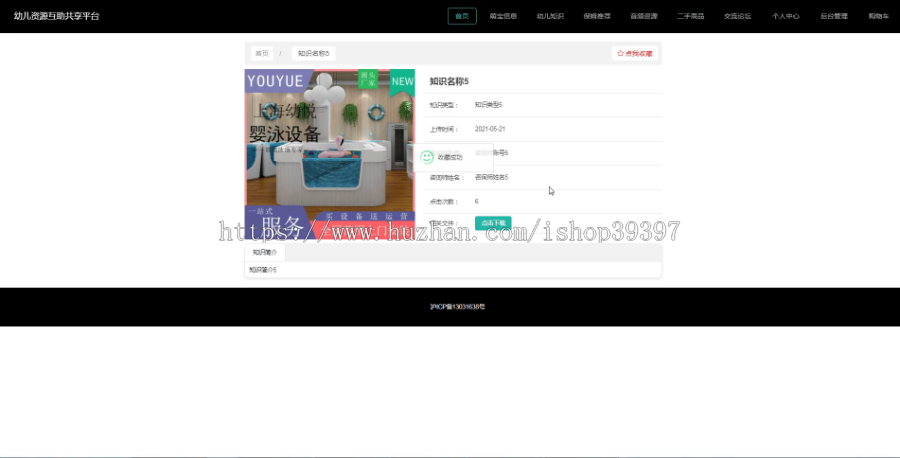Click 首页 in the breadcrumb

tap(262, 53)
